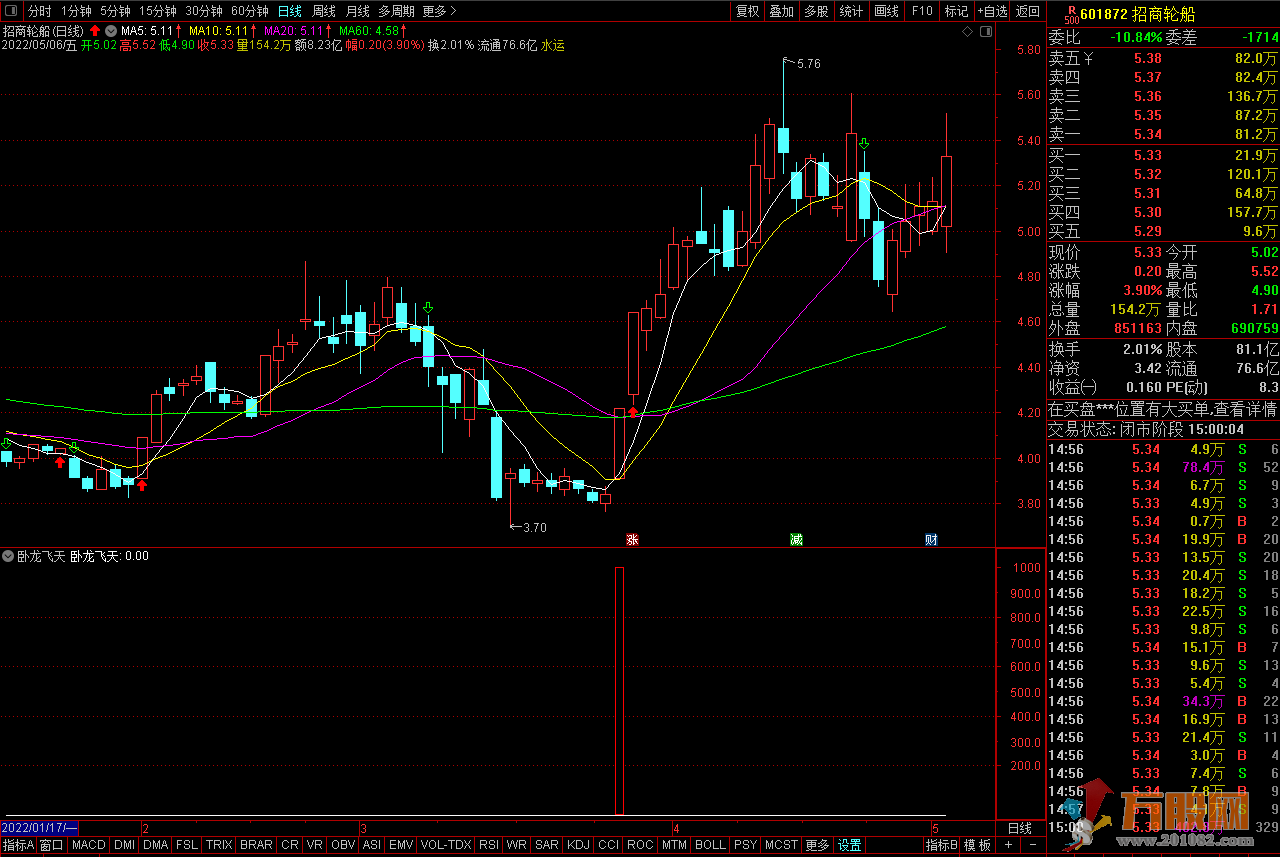
Task: Toggle the panel layout icon beside the diamond
Action: 985,32
